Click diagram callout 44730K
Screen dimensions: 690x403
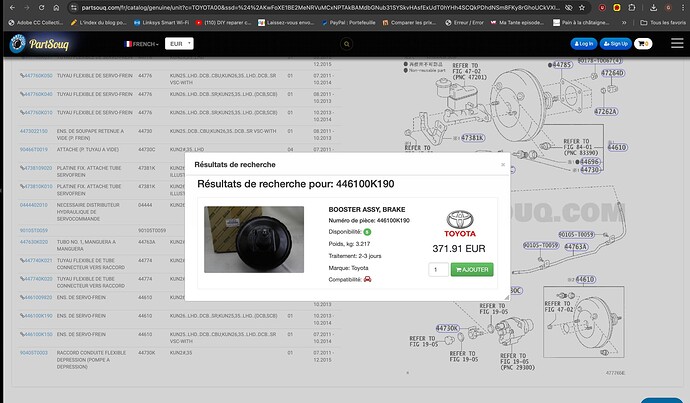(x=448, y=328)
